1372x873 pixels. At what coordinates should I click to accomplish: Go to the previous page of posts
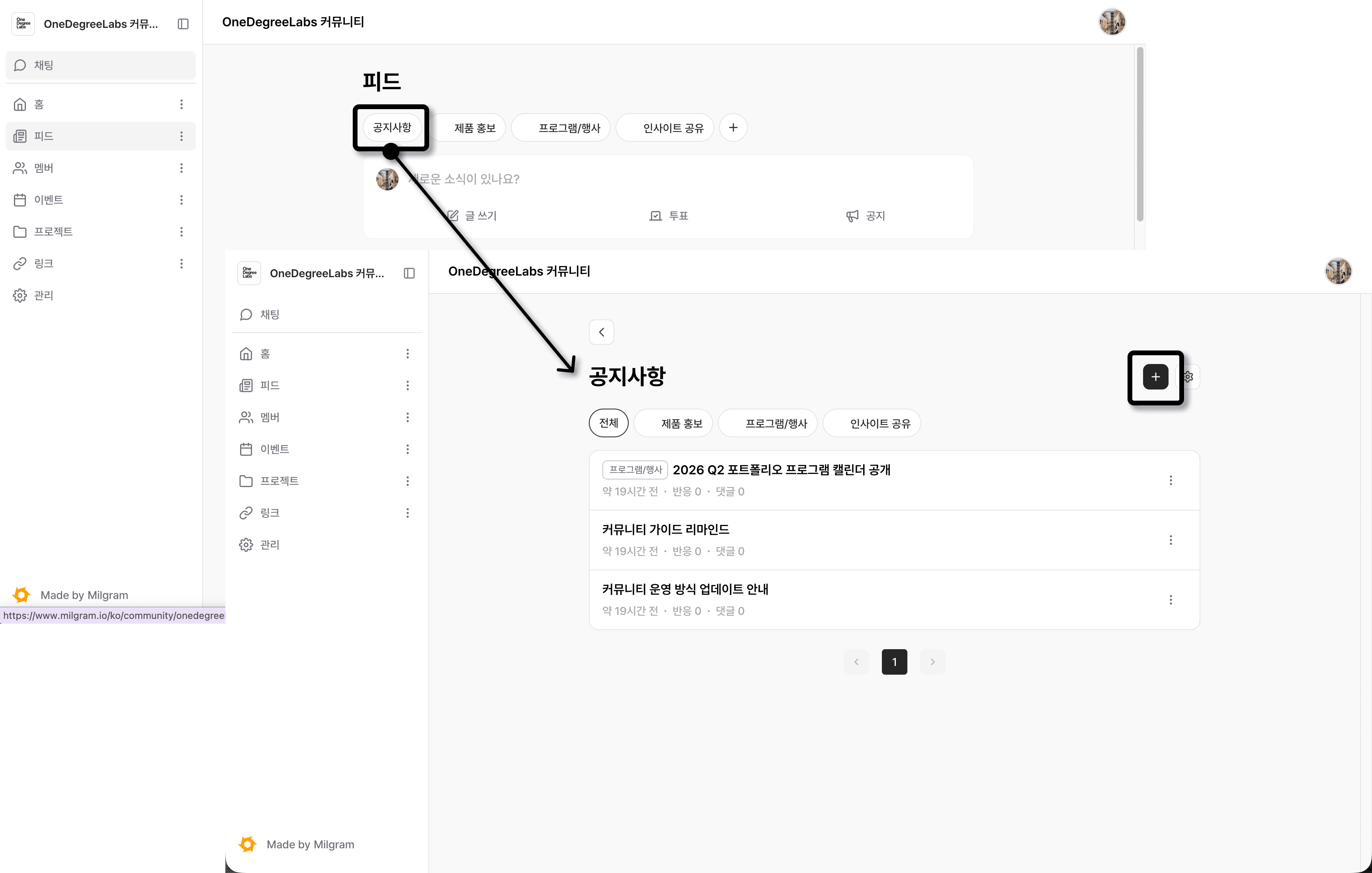pos(856,662)
